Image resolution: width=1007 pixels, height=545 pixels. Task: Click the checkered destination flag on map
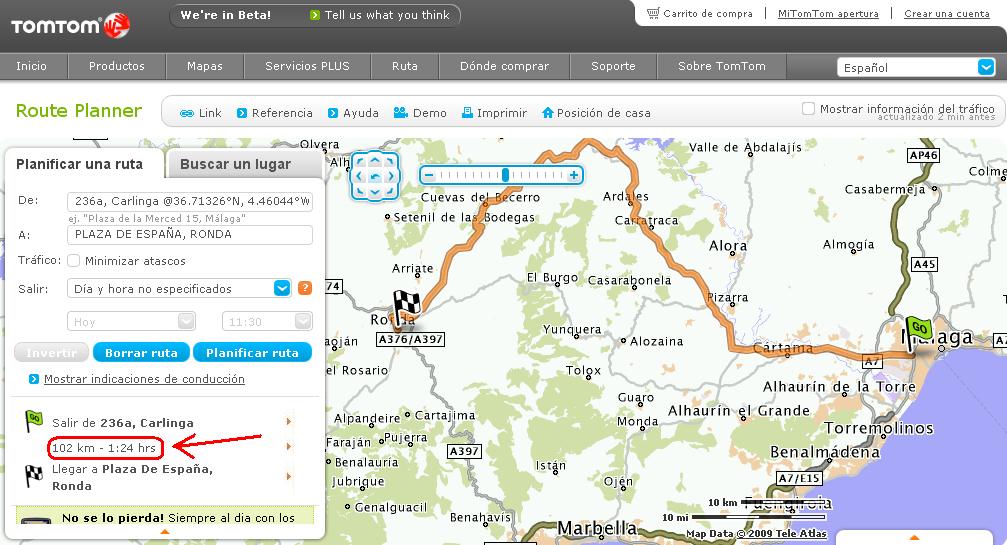click(405, 307)
